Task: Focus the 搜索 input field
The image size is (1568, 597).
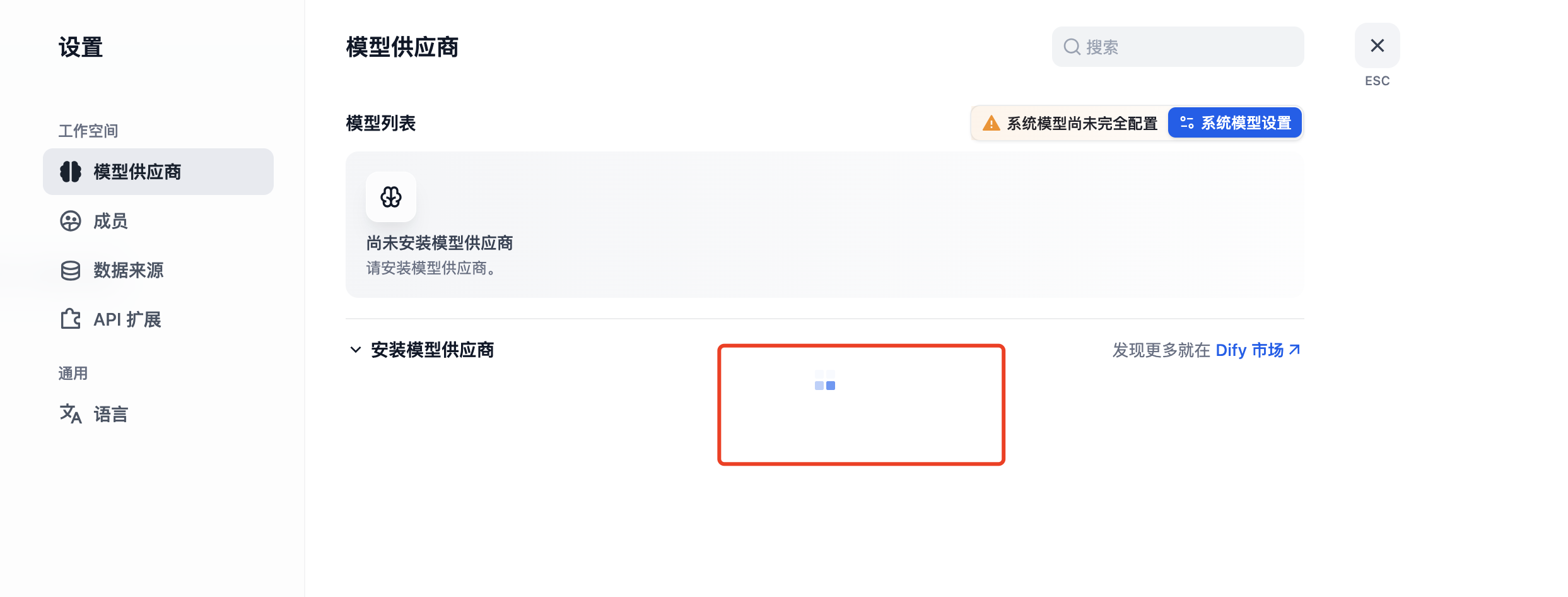Action: coord(1178,47)
